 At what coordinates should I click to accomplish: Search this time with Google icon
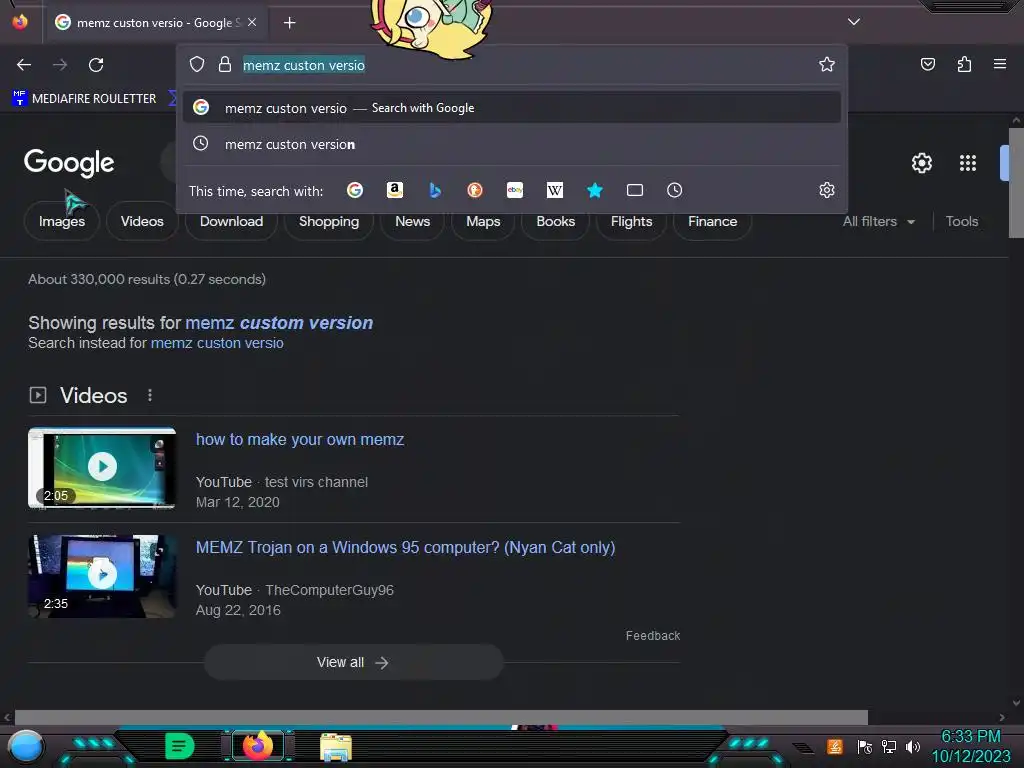355,190
